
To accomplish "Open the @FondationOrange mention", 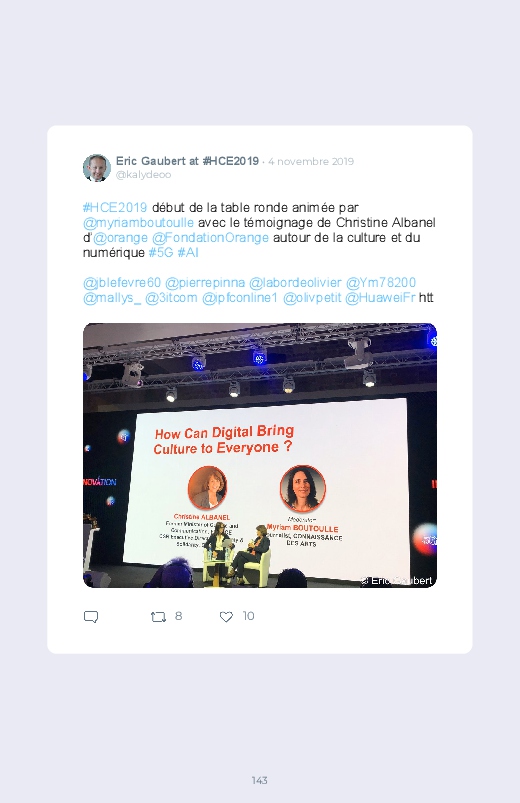I will pos(210,238).
